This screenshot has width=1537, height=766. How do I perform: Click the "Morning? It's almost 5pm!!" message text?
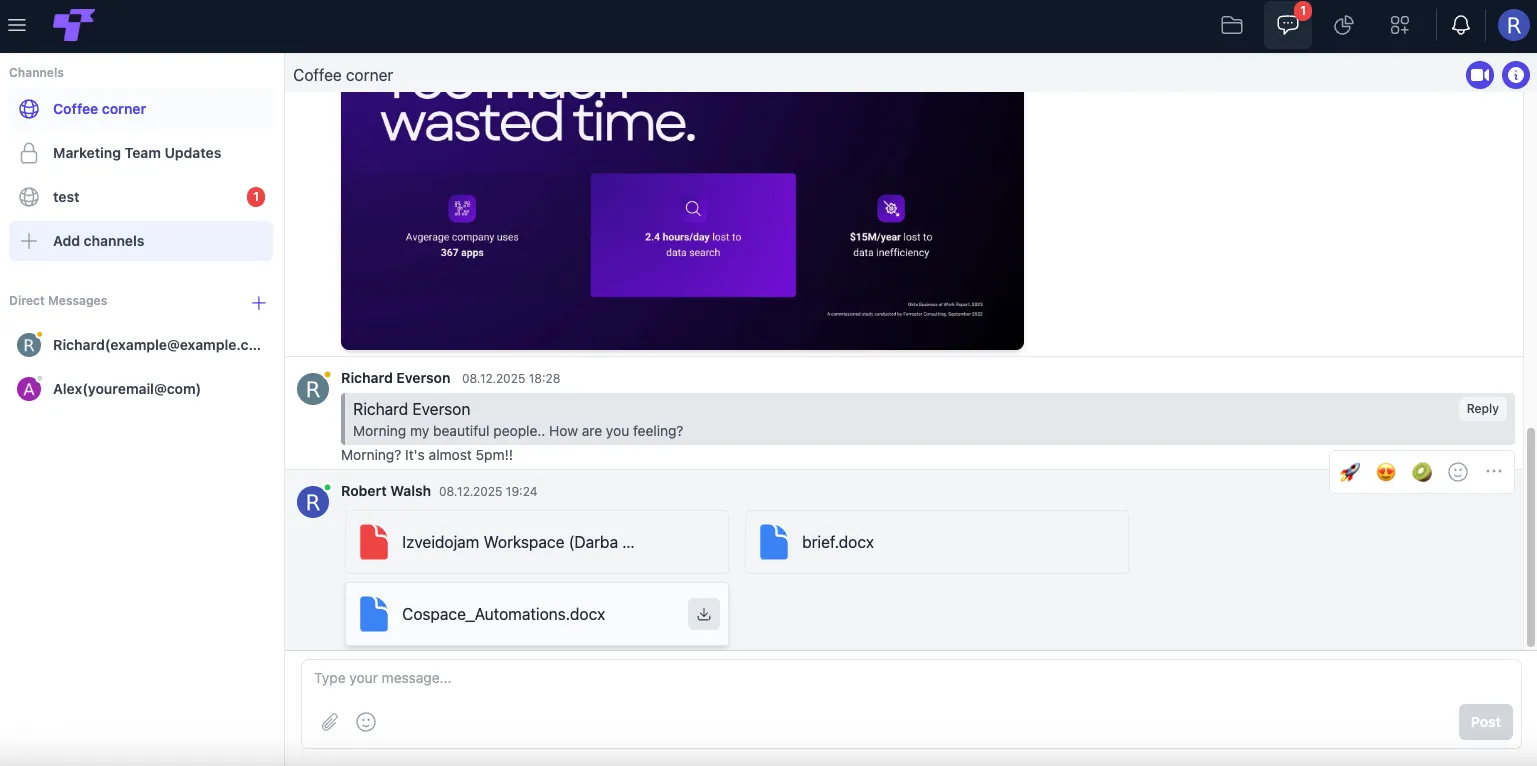[427, 456]
